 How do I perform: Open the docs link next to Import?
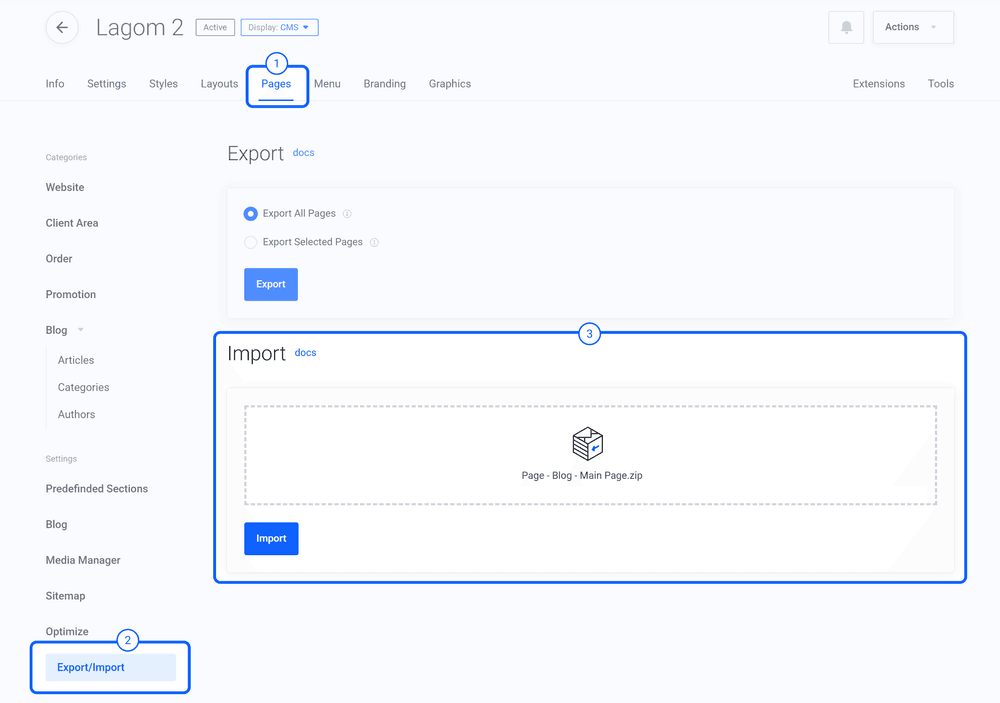point(305,352)
